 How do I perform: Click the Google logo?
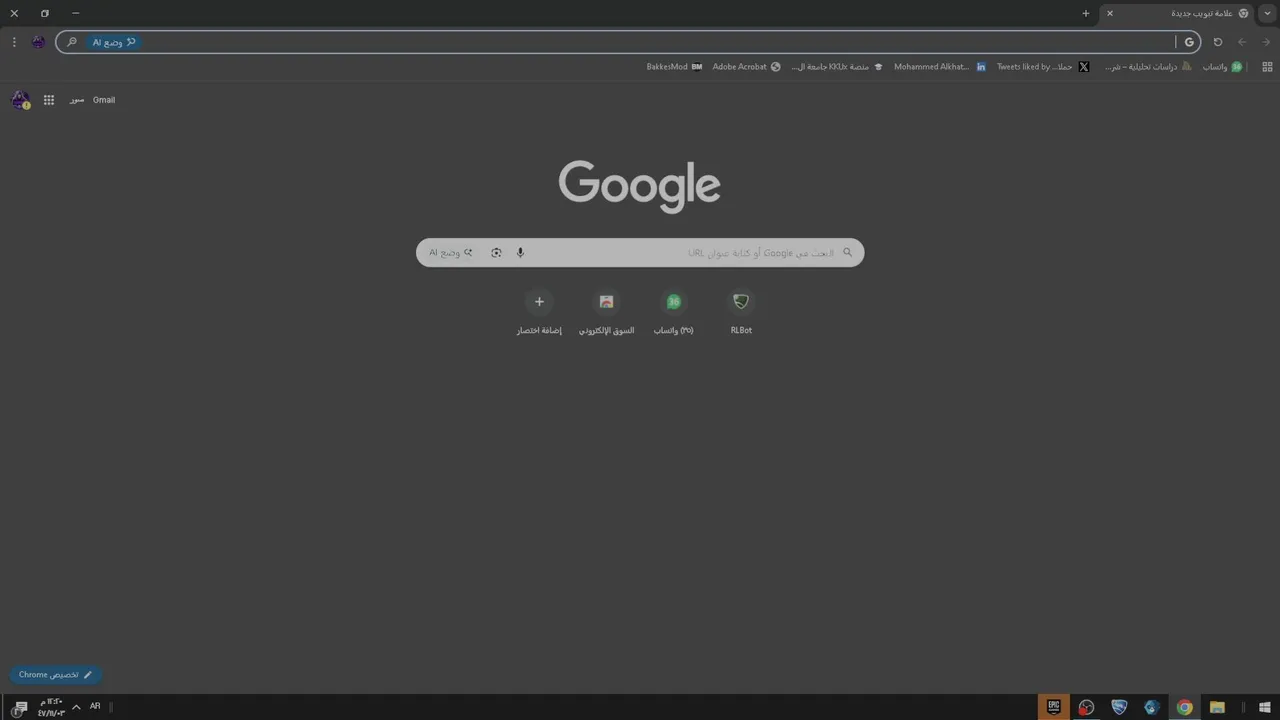coord(640,186)
